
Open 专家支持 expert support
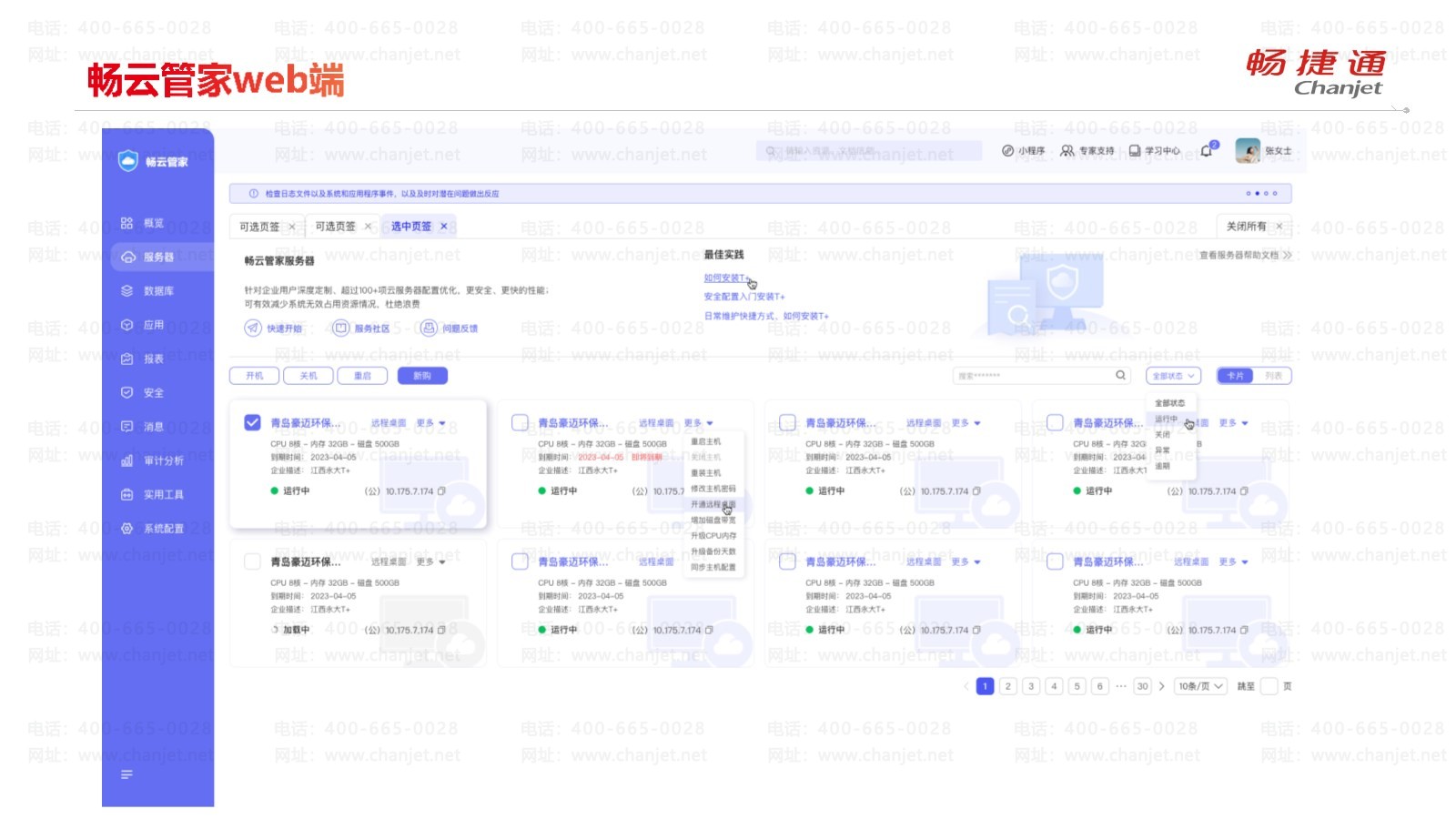[1087, 151]
